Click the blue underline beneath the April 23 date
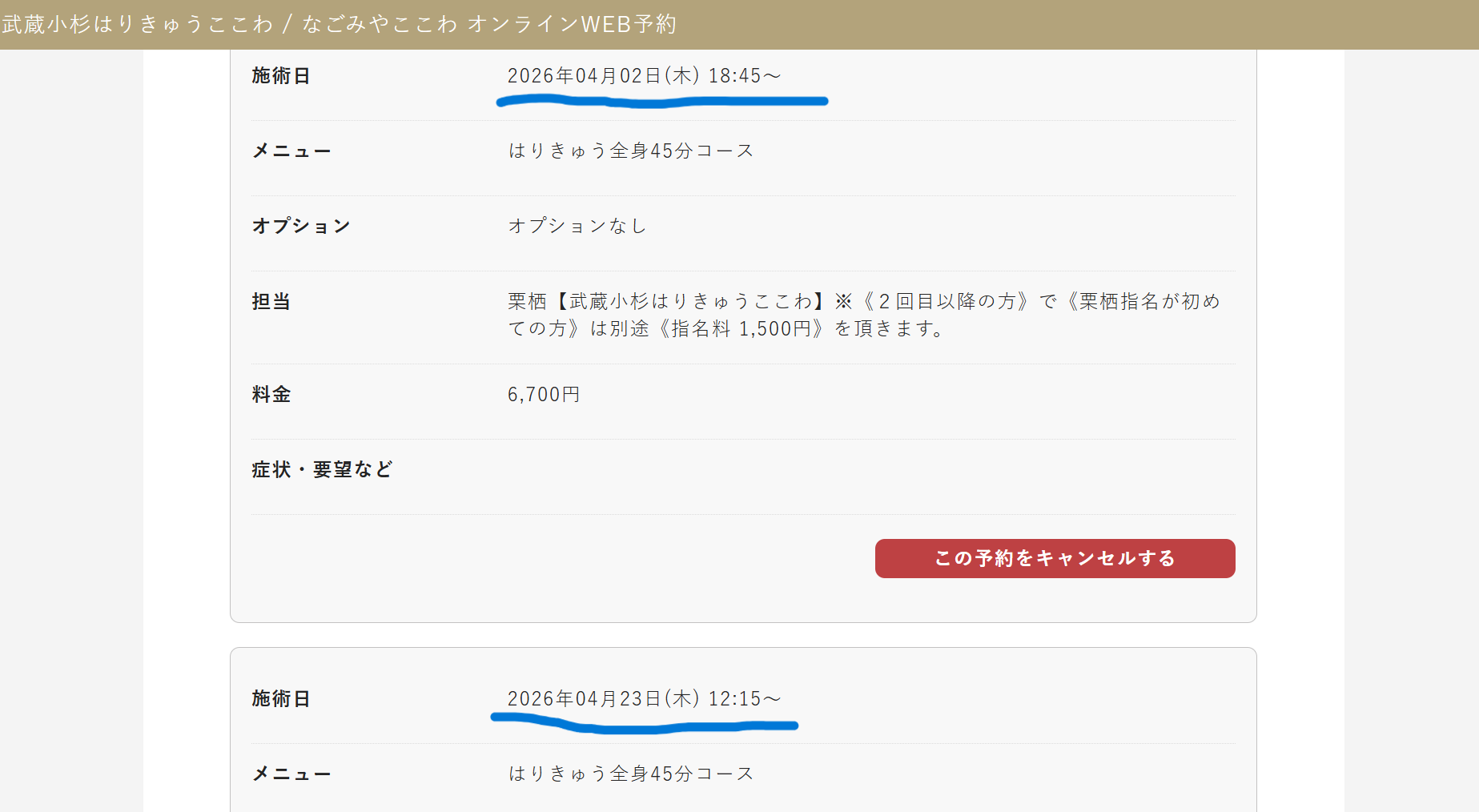Image resolution: width=1479 pixels, height=812 pixels. tap(644, 726)
